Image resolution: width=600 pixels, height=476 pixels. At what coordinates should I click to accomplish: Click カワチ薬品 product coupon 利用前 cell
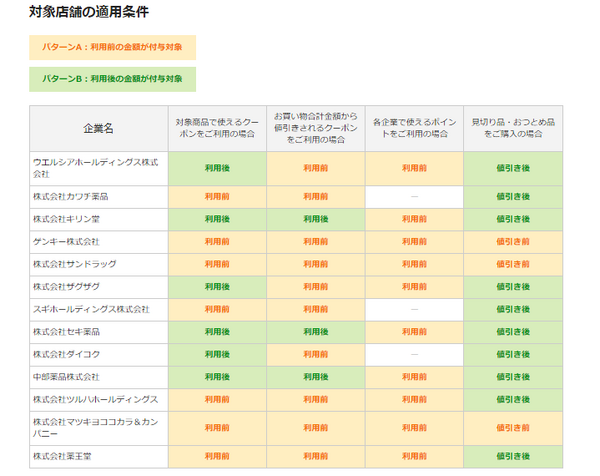tap(217, 197)
